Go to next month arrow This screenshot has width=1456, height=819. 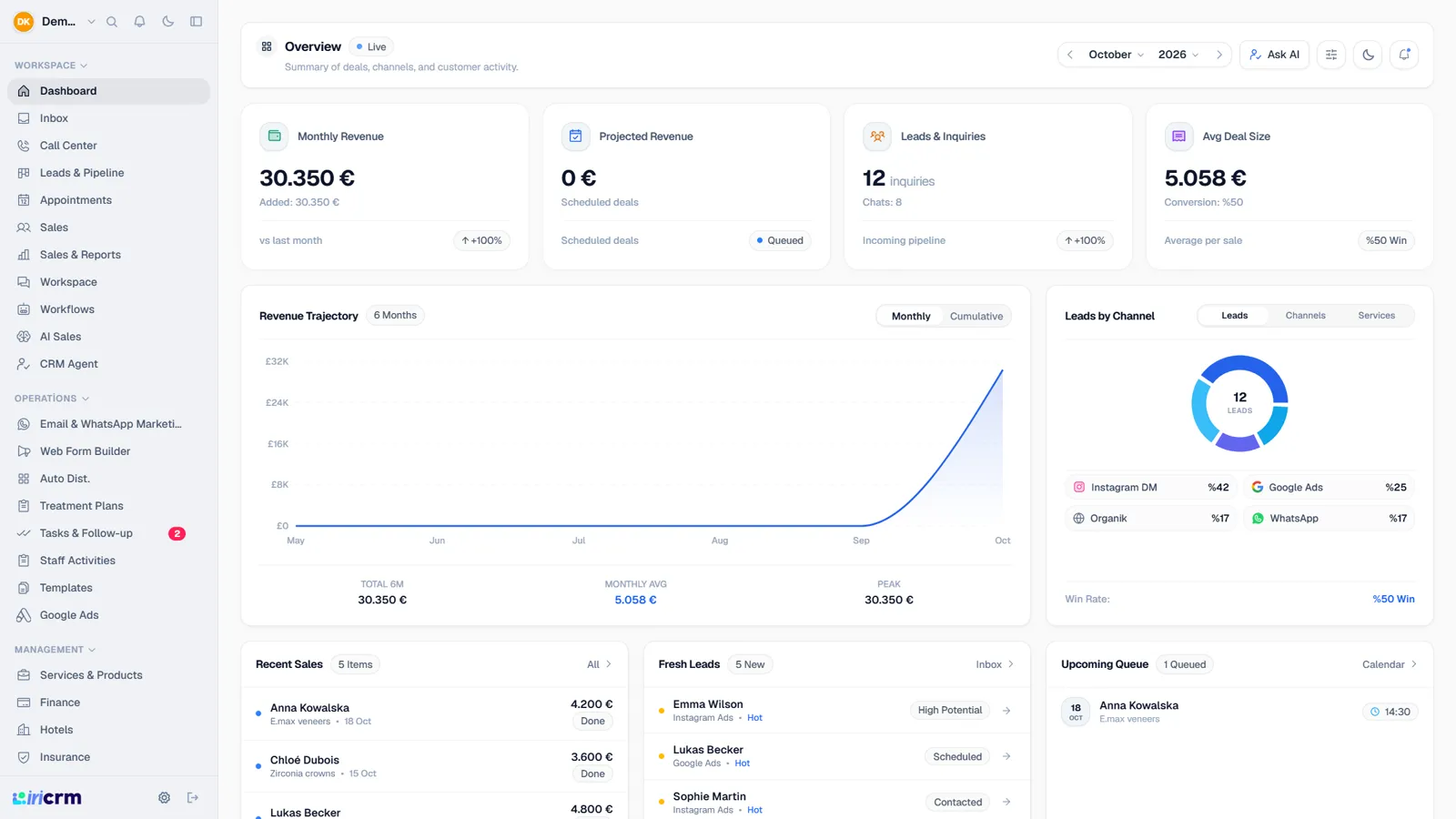pos(1219,55)
